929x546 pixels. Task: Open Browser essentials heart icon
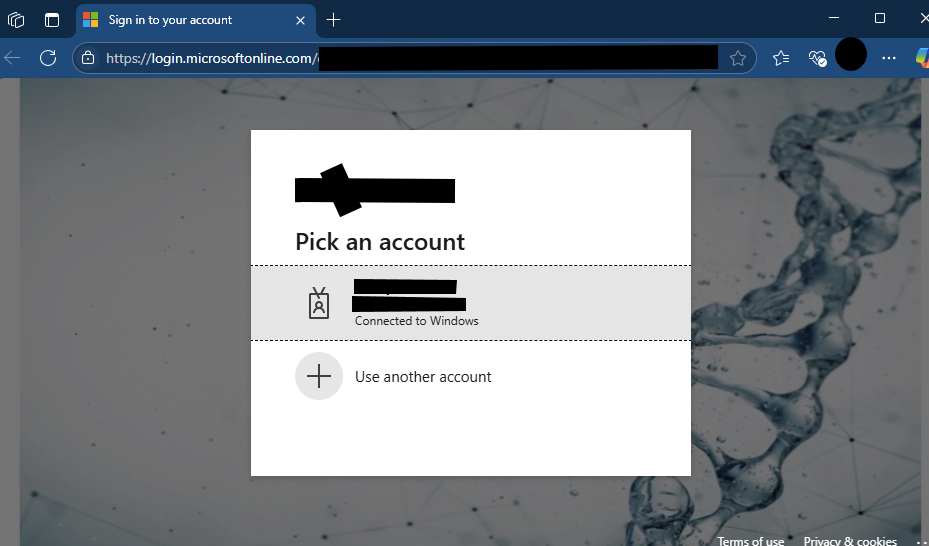click(817, 58)
